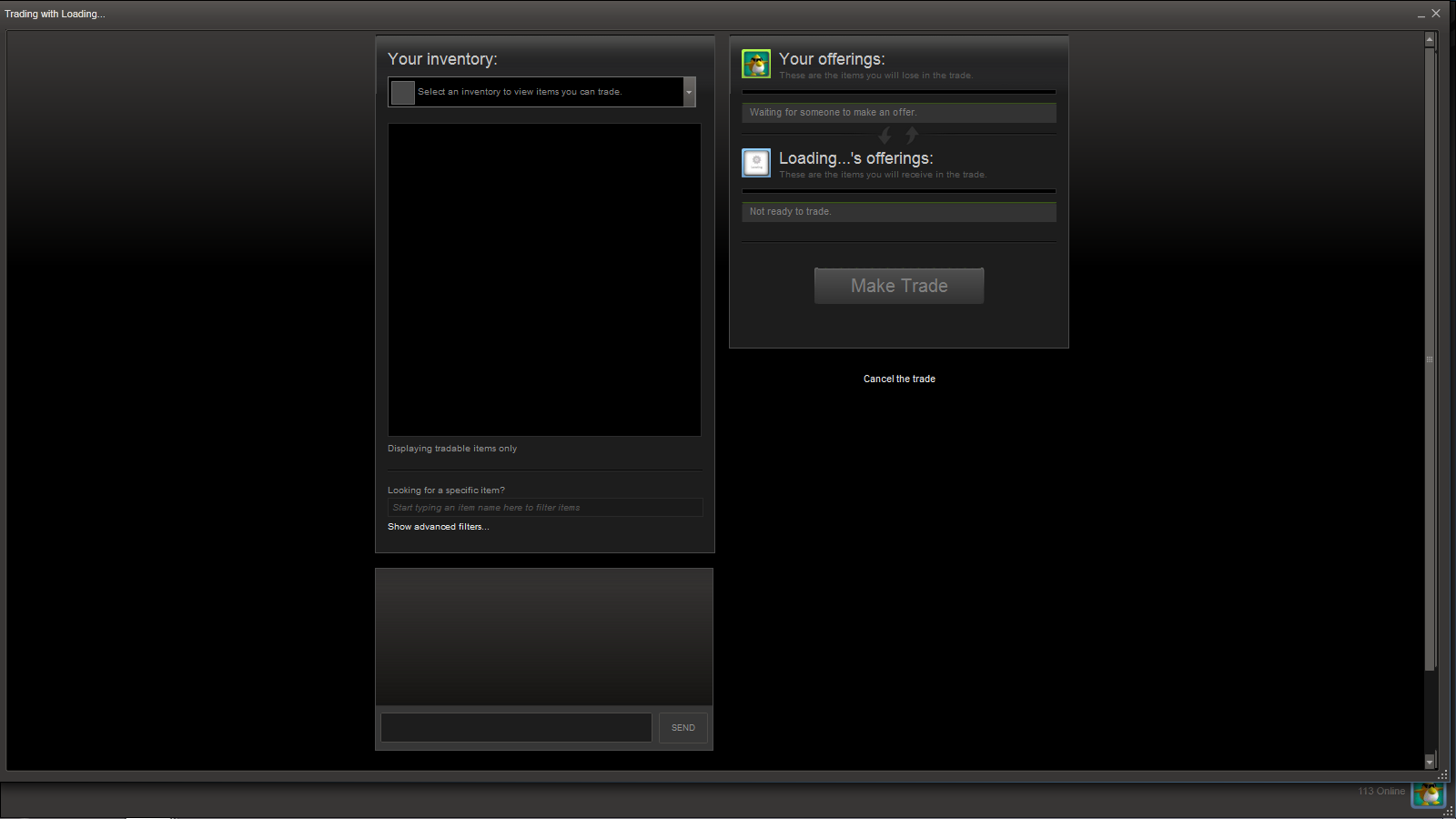Click your avatar beside Your offerings
1456x819 pixels.
[x=756, y=64]
